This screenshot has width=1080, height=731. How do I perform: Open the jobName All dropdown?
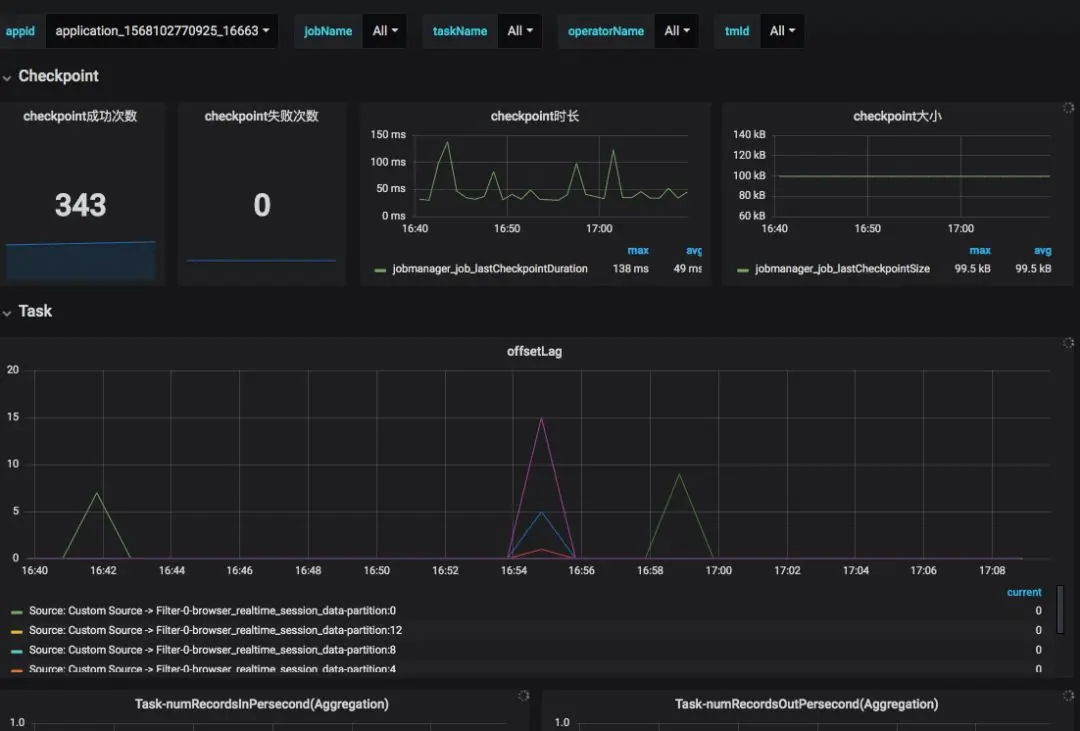385,31
